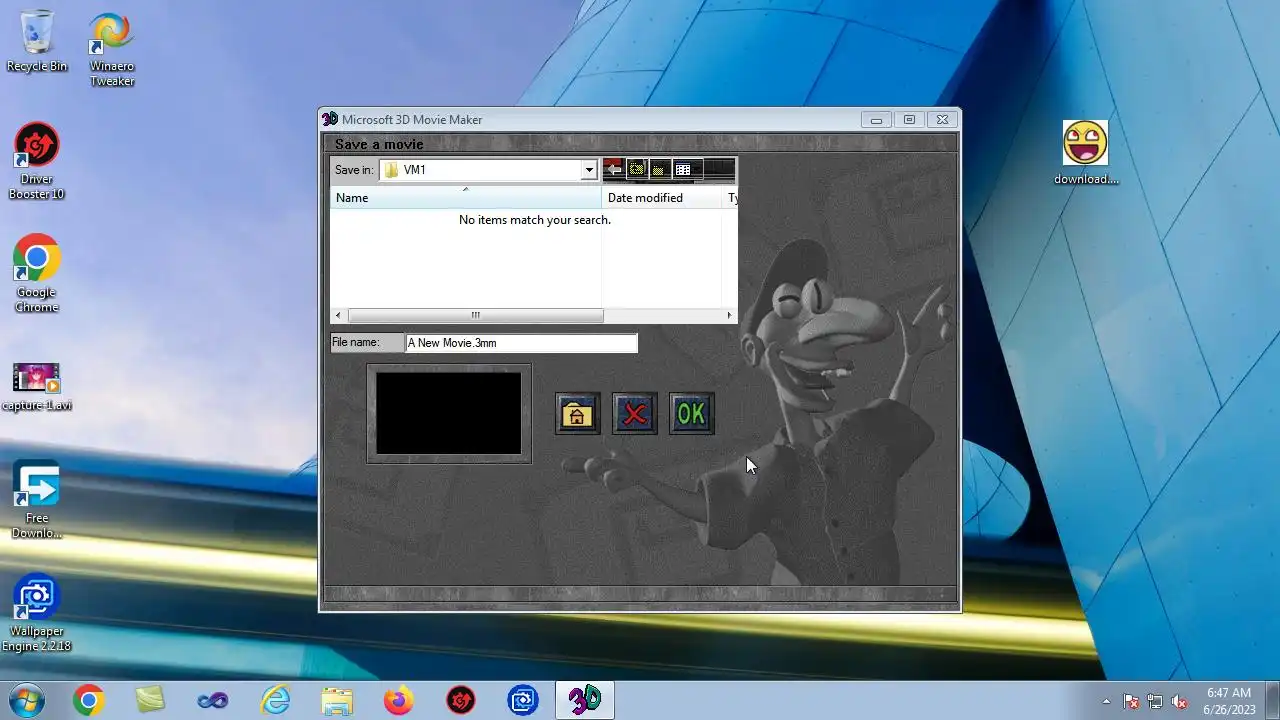The height and width of the screenshot is (720, 1280).
Task: Open Driver Booster 10 desktop shortcut
Action: coord(37,161)
